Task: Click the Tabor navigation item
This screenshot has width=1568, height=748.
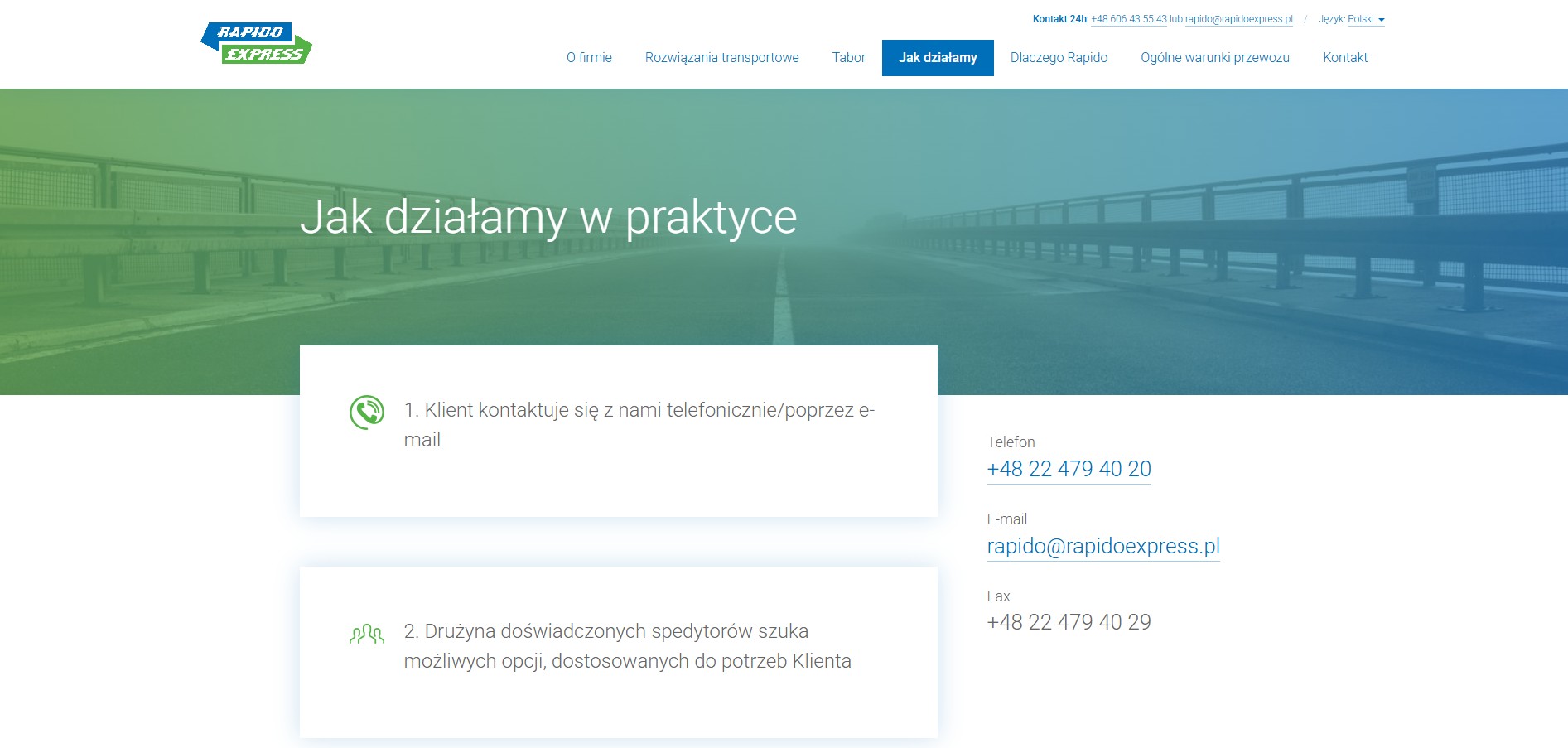Action: point(848,57)
